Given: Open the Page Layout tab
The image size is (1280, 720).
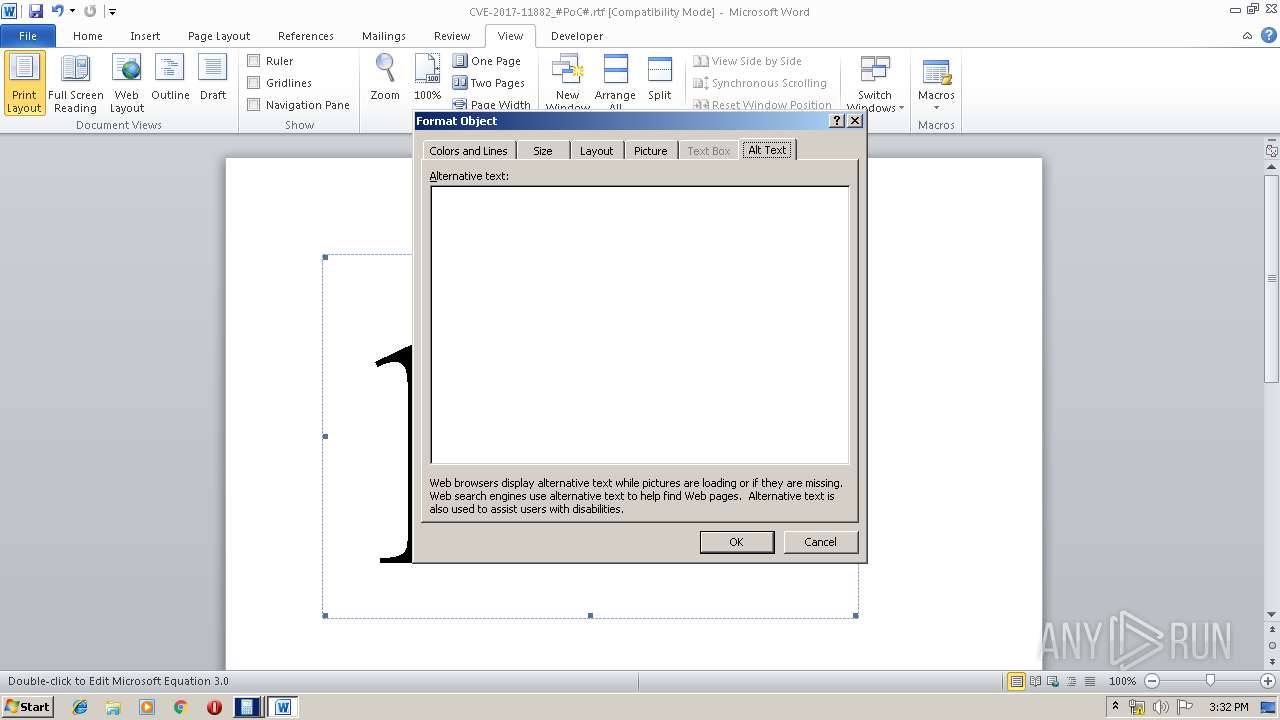Looking at the screenshot, I should 219,36.
